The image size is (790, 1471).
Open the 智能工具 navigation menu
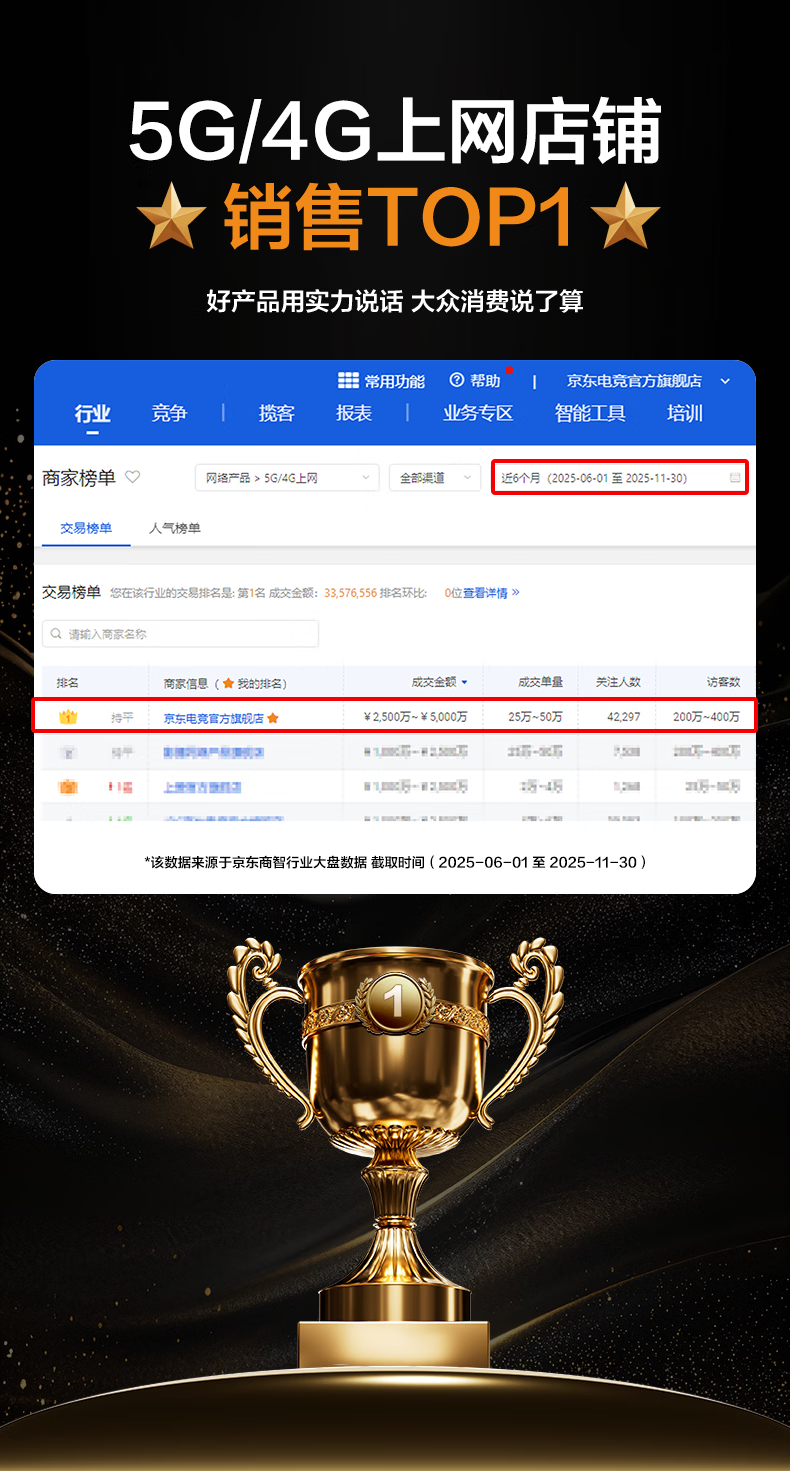tap(590, 413)
